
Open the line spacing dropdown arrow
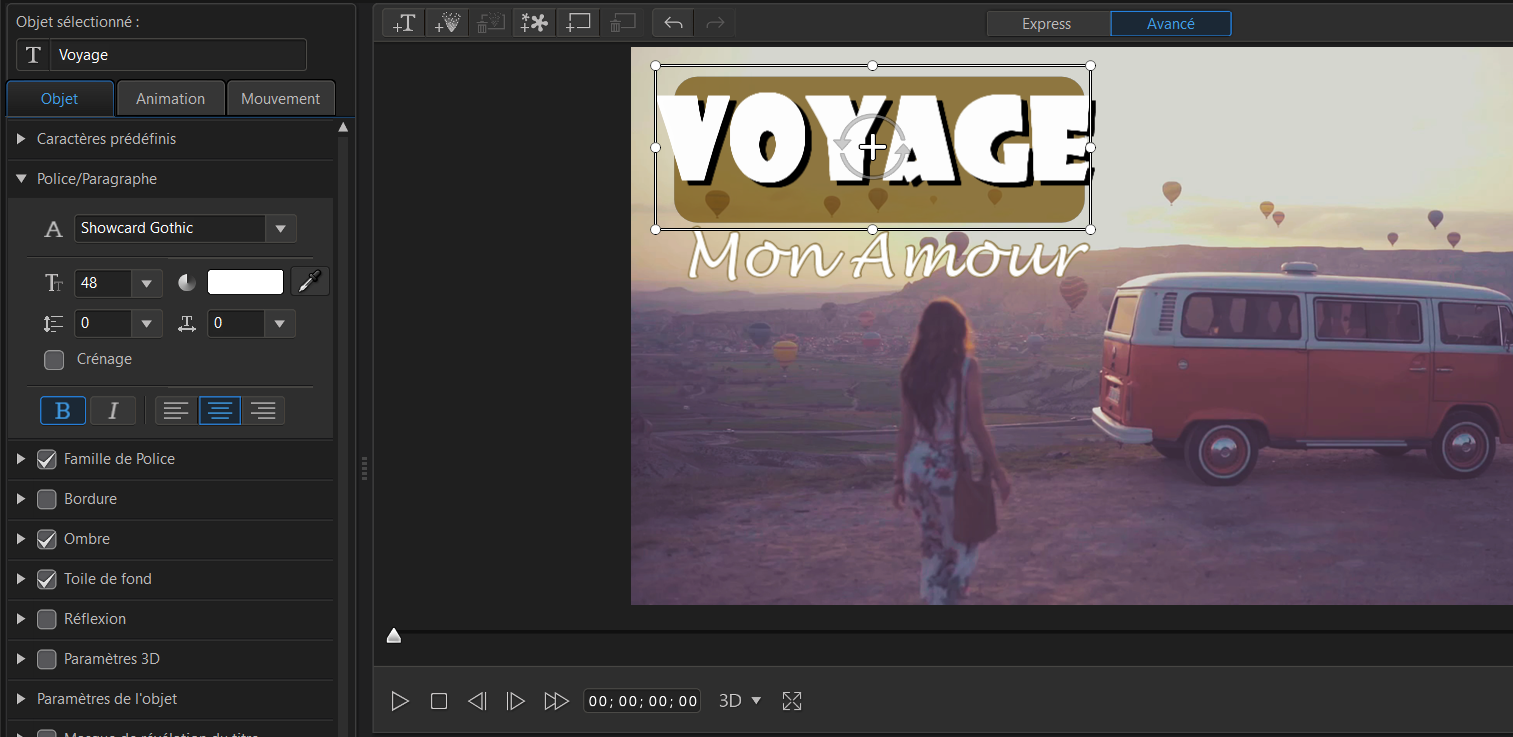click(x=147, y=323)
